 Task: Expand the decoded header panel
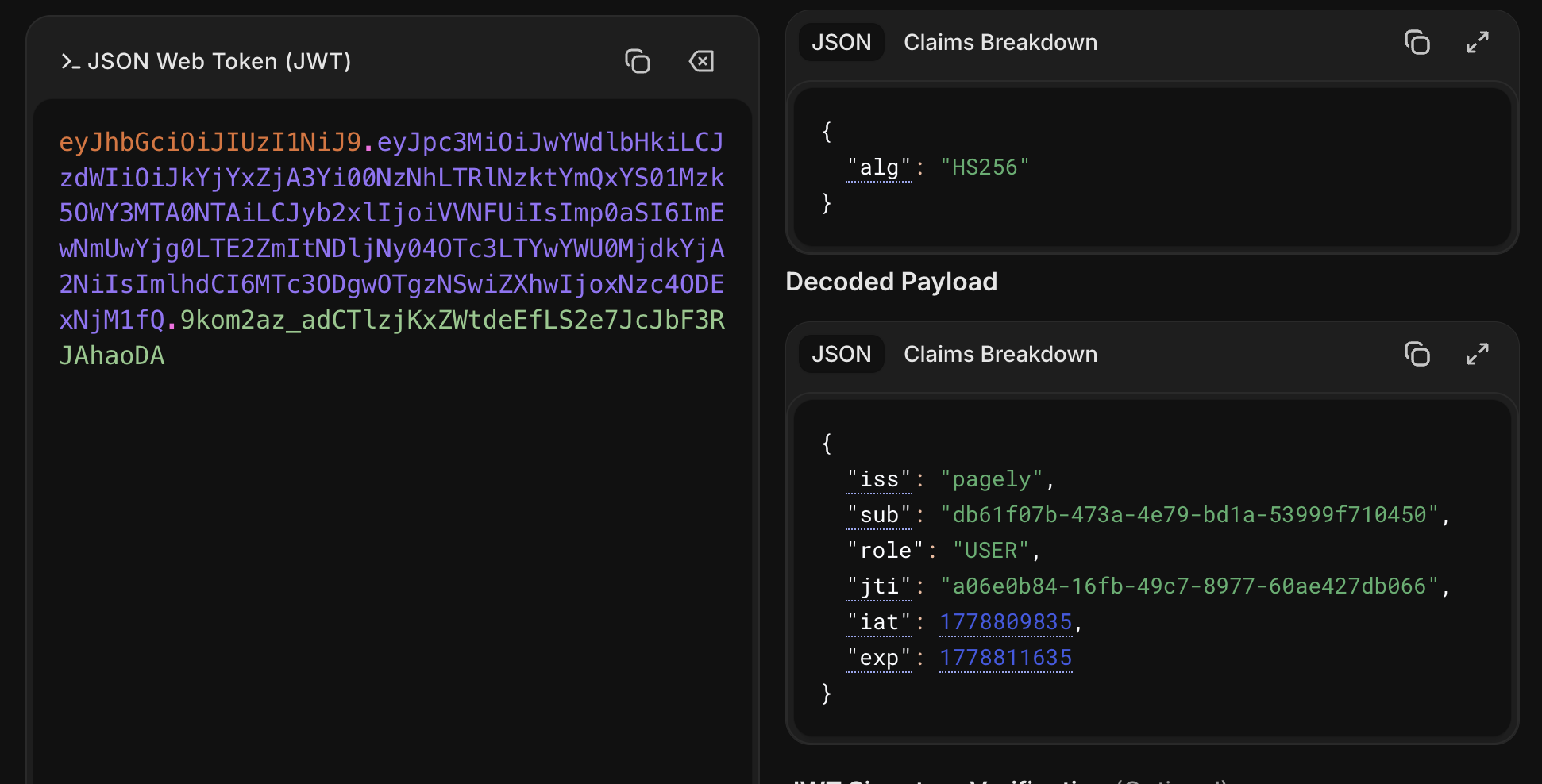click(x=1478, y=42)
